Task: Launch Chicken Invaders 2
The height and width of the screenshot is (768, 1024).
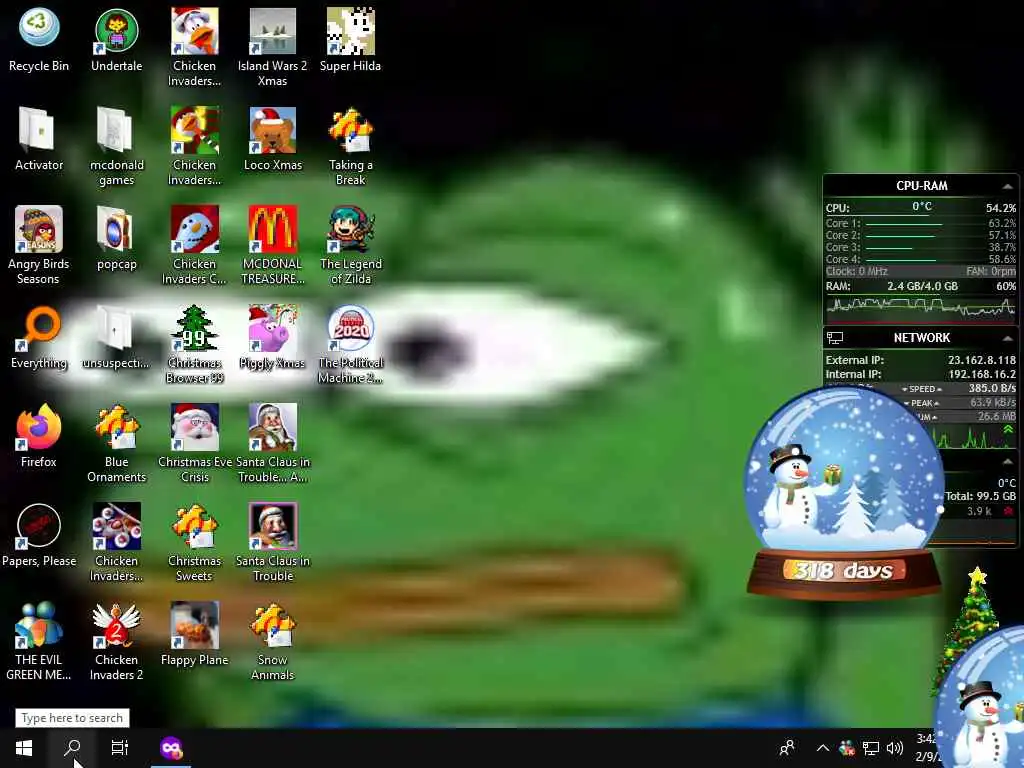Action: coord(116,641)
